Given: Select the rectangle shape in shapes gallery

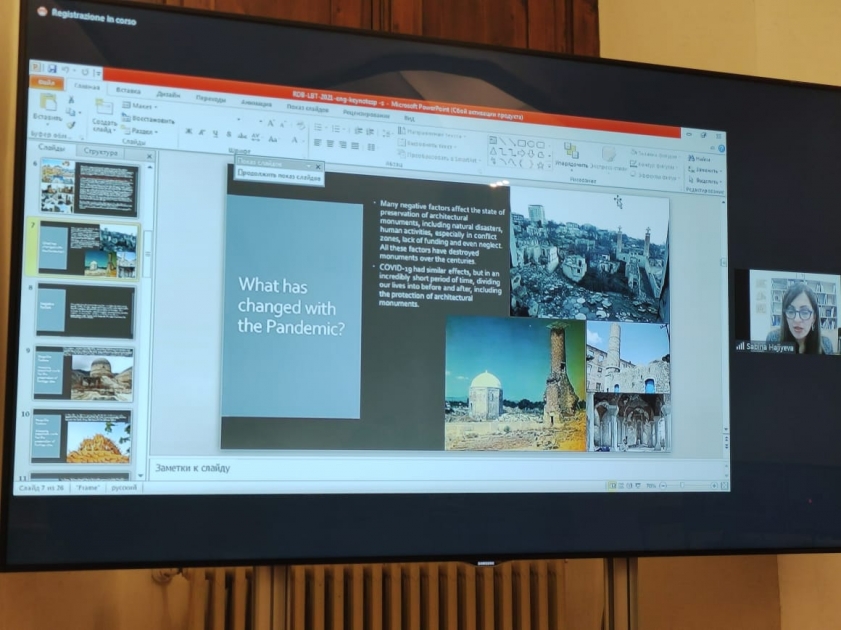Looking at the screenshot, I should pyautogui.click(x=521, y=143).
